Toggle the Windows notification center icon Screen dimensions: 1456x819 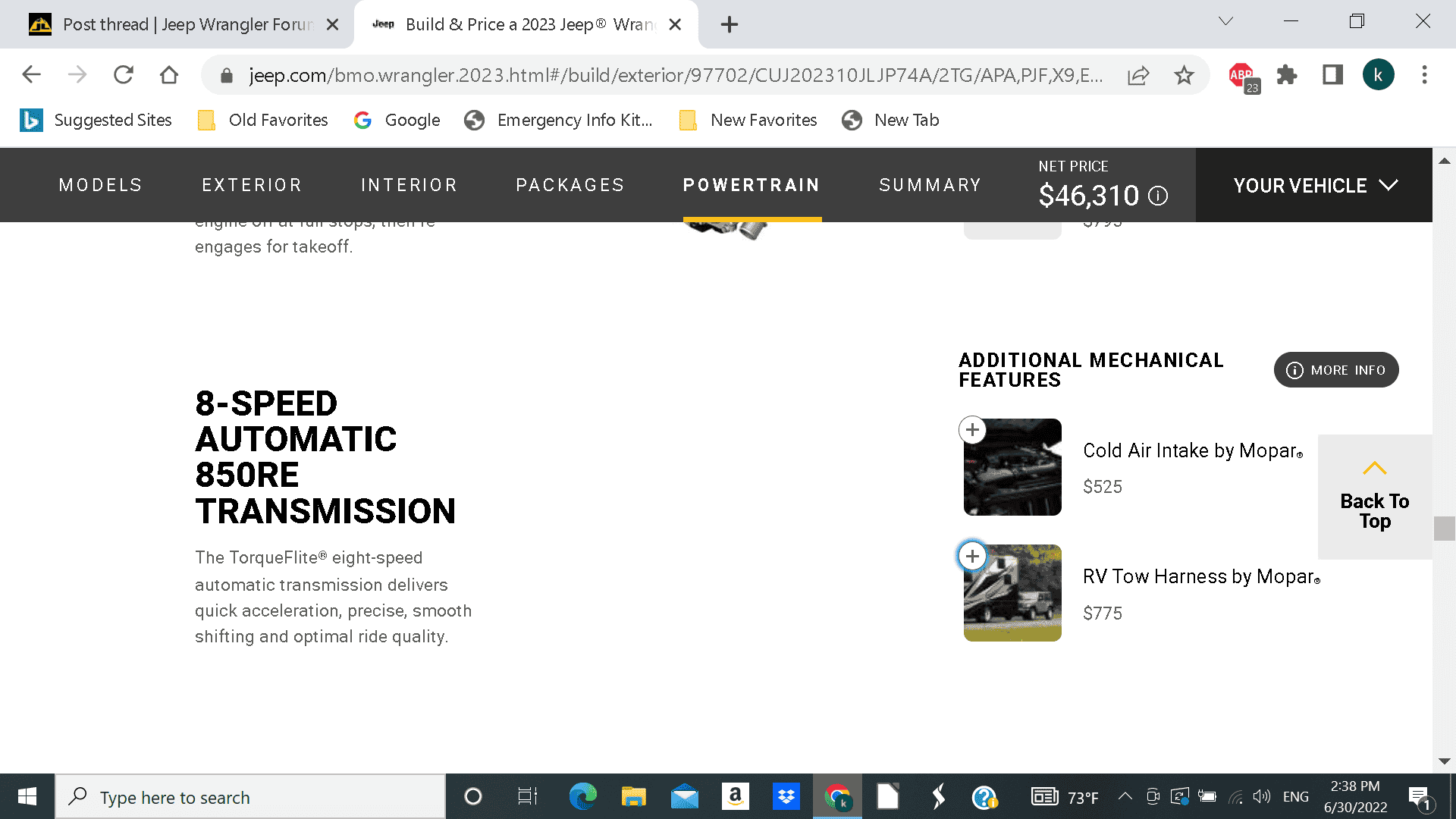click(x=1420, y=796)
